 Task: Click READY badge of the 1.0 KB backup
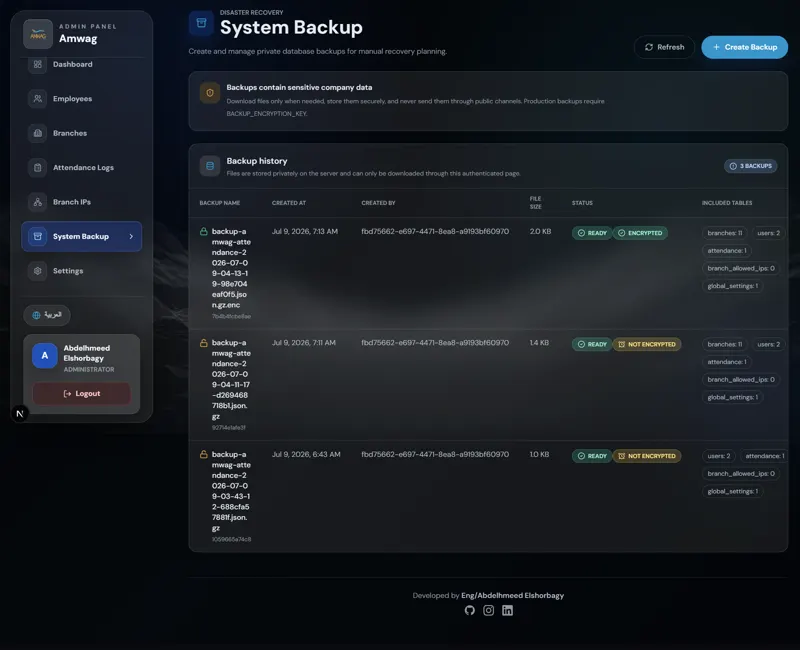click(592, 456)
